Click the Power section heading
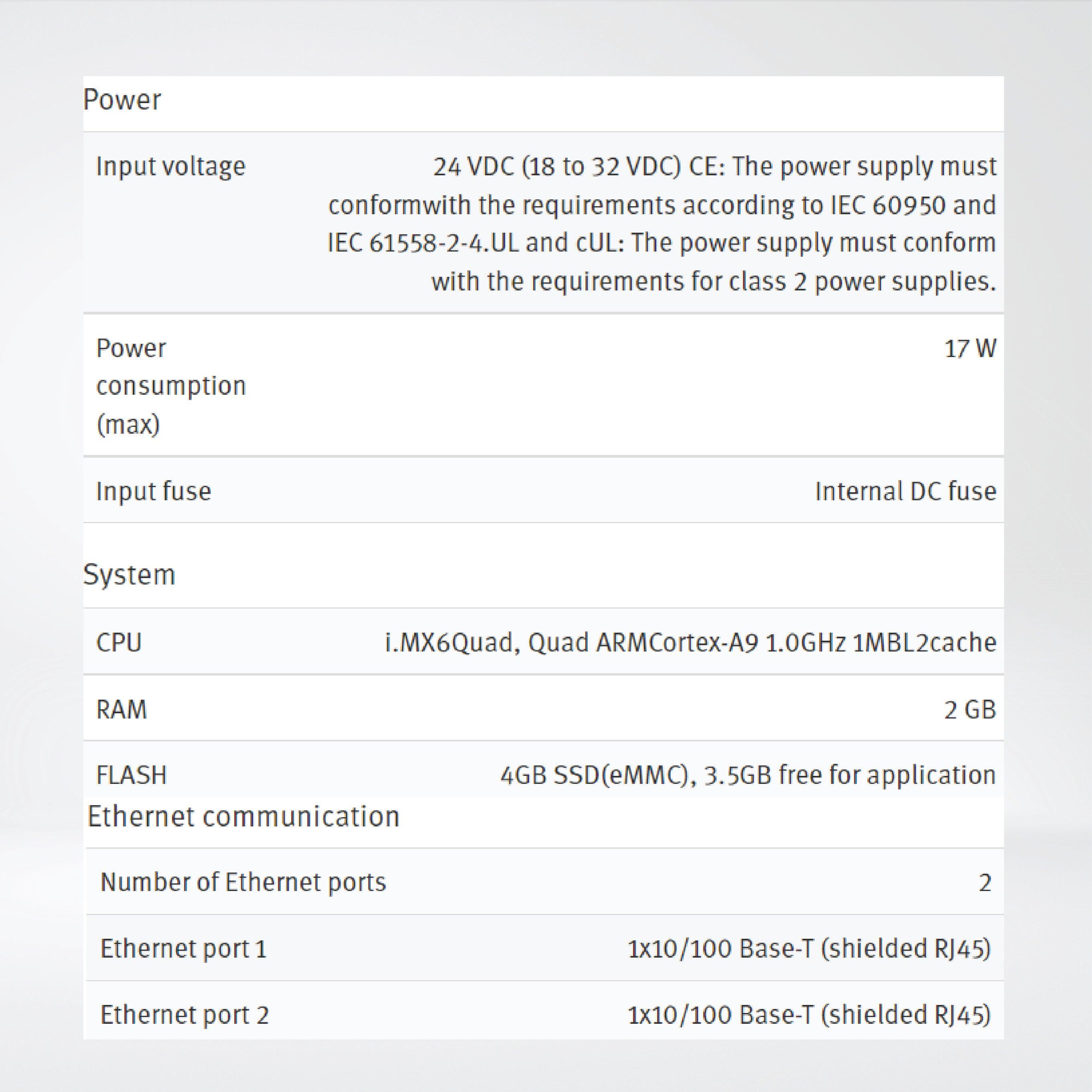Image resolution: width=1092 pixels, height=1092 pixels. coord(122,101)
